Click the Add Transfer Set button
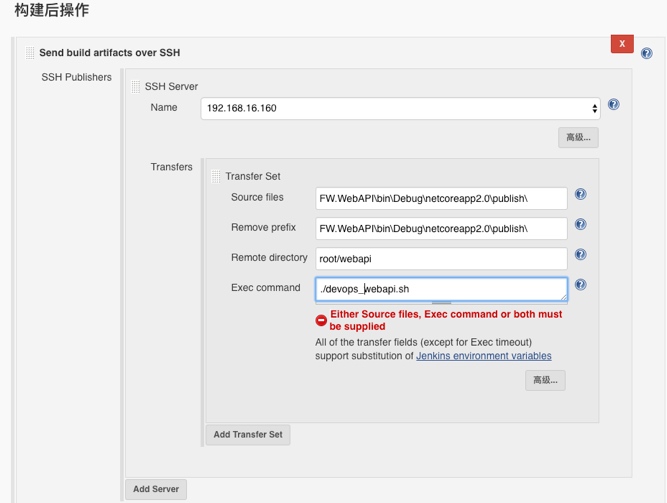 click(248, 435)
